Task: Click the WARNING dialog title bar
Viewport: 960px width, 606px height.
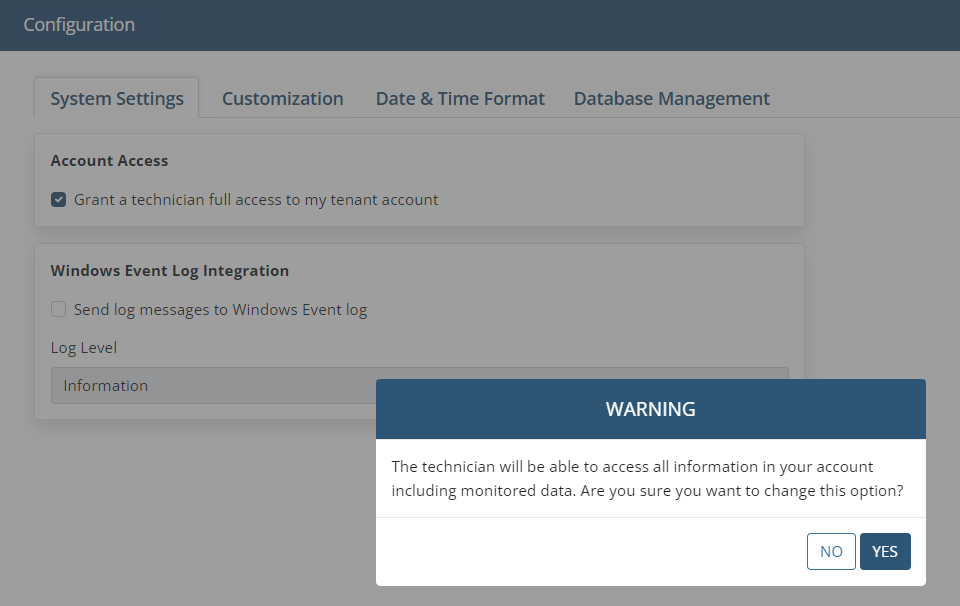Action: (x=651, y=409)
